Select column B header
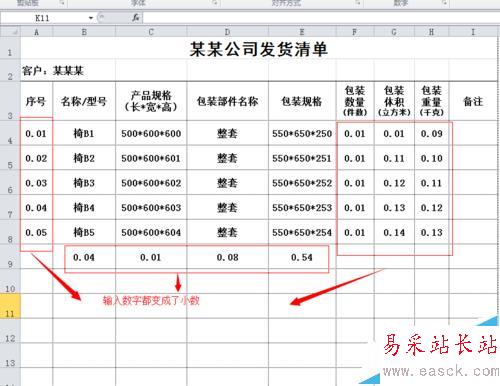500x386 pixels. (84, 32)
